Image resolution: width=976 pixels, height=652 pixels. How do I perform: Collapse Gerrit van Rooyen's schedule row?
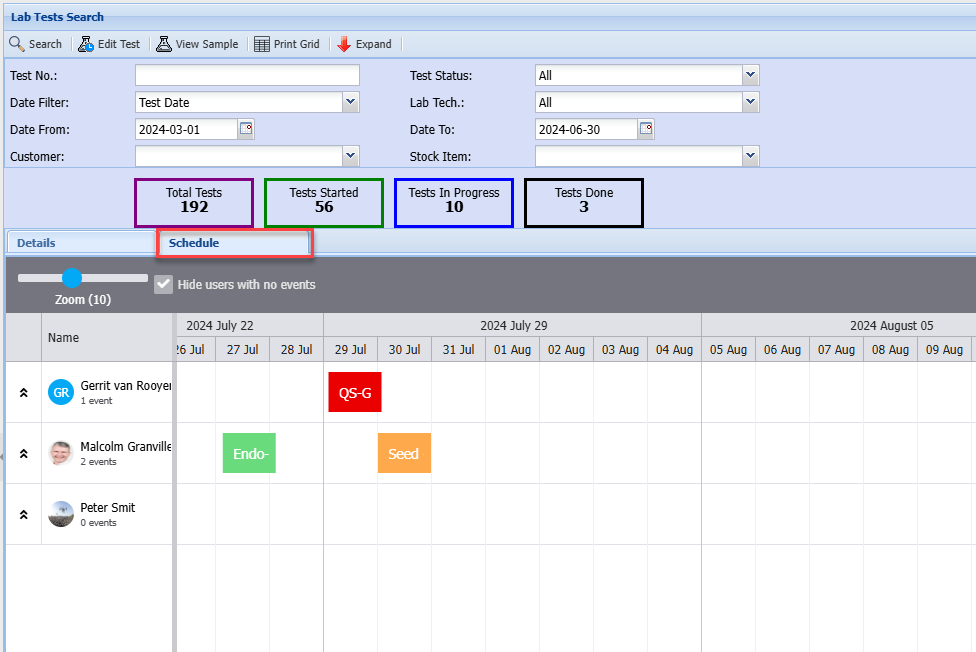pyautogui.click(x=23, y=393)
